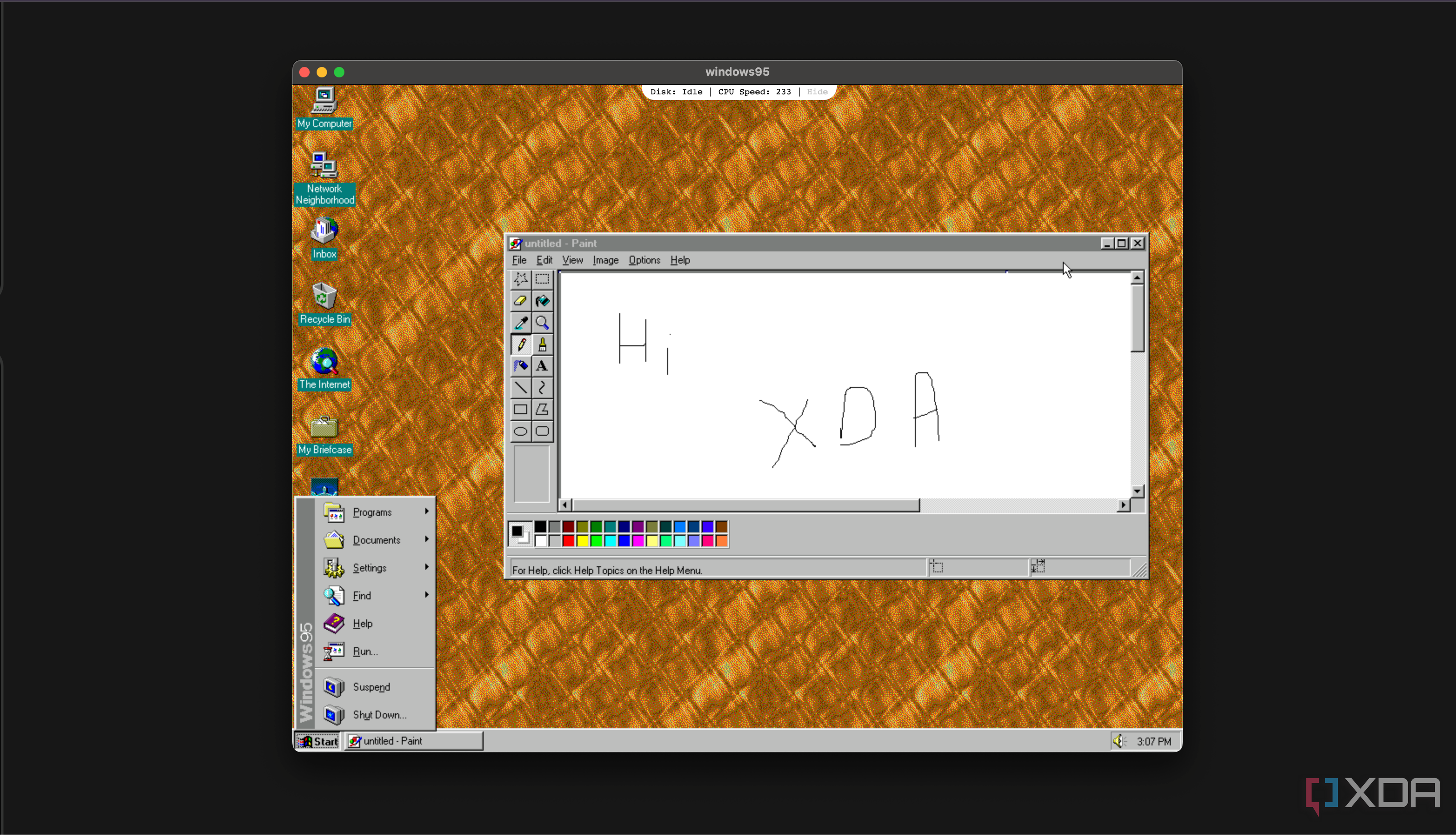1456x835 pixels.
Task: Open Paint's Help menu
Action: coord(680,261)
